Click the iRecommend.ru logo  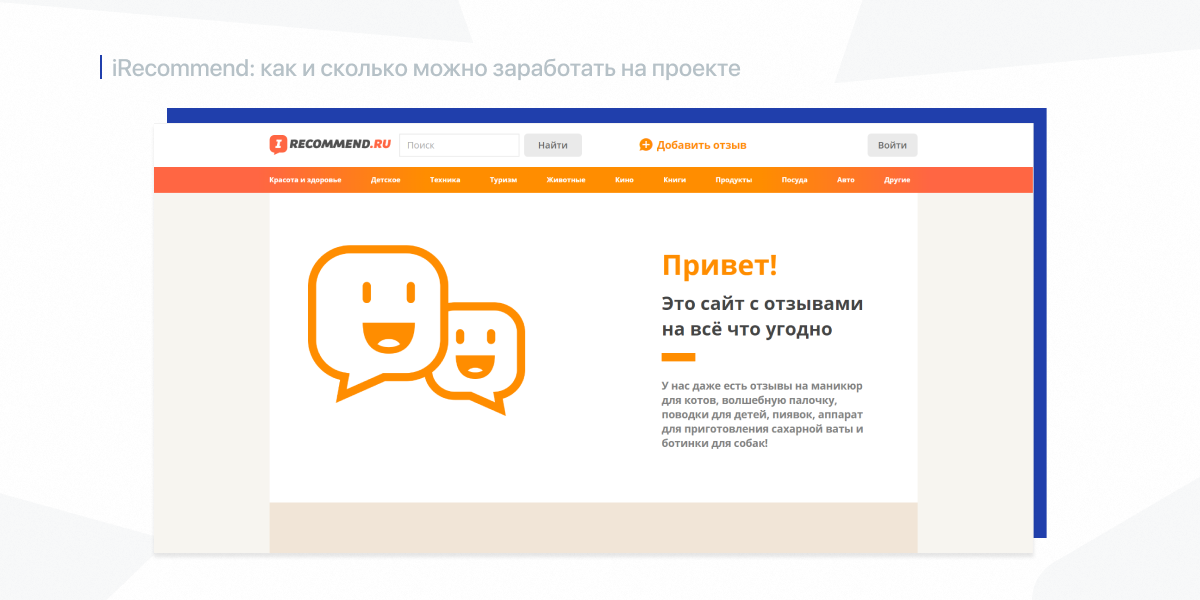(330, 145)
